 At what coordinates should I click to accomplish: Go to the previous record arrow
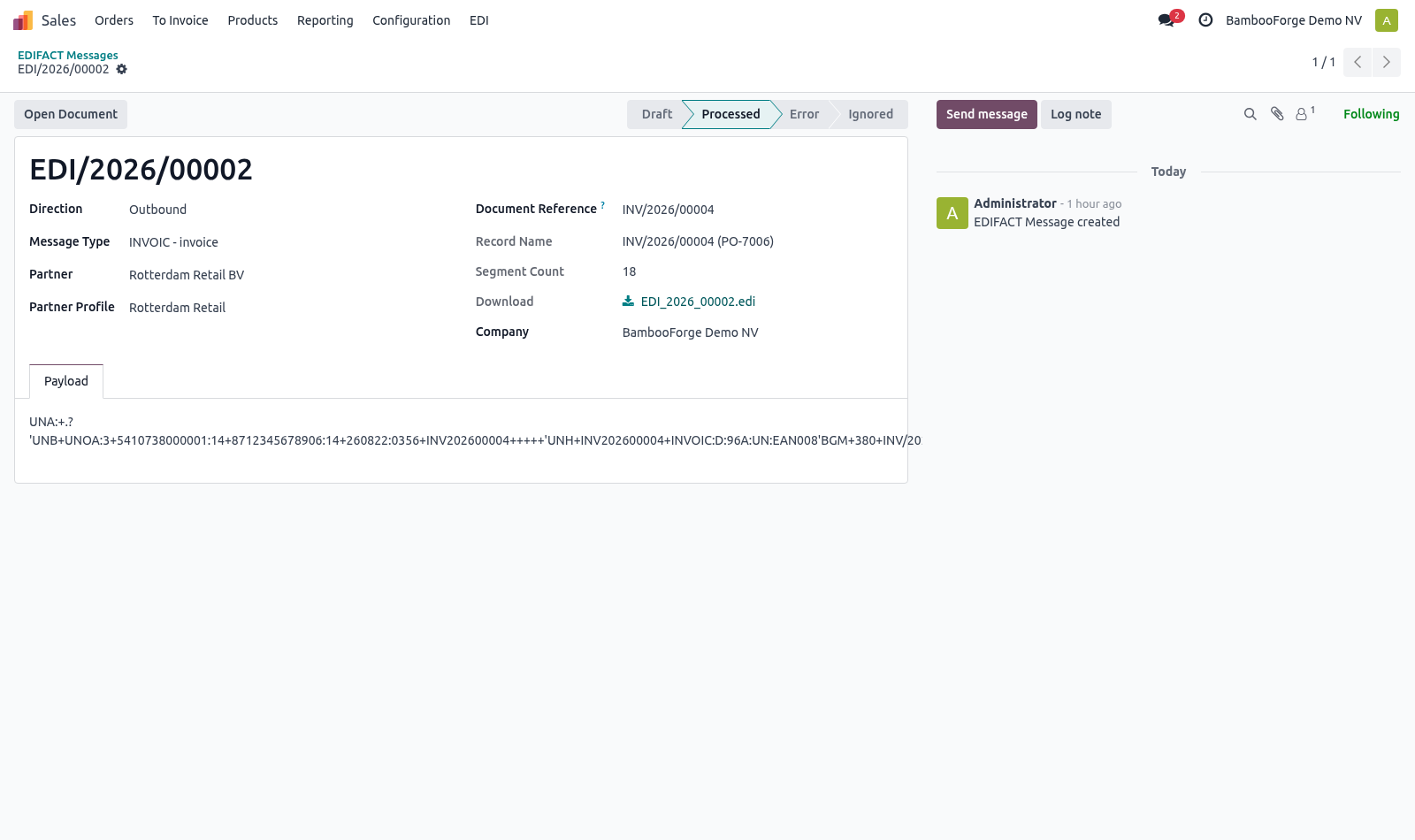click(x=1358, y=62)
